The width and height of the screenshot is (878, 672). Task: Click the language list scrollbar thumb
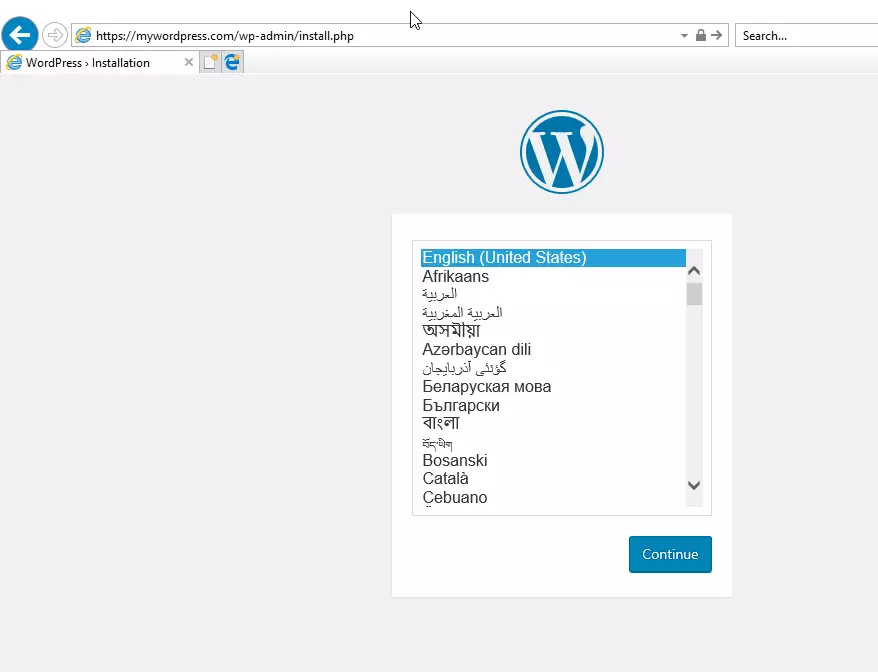pos(694,294)
